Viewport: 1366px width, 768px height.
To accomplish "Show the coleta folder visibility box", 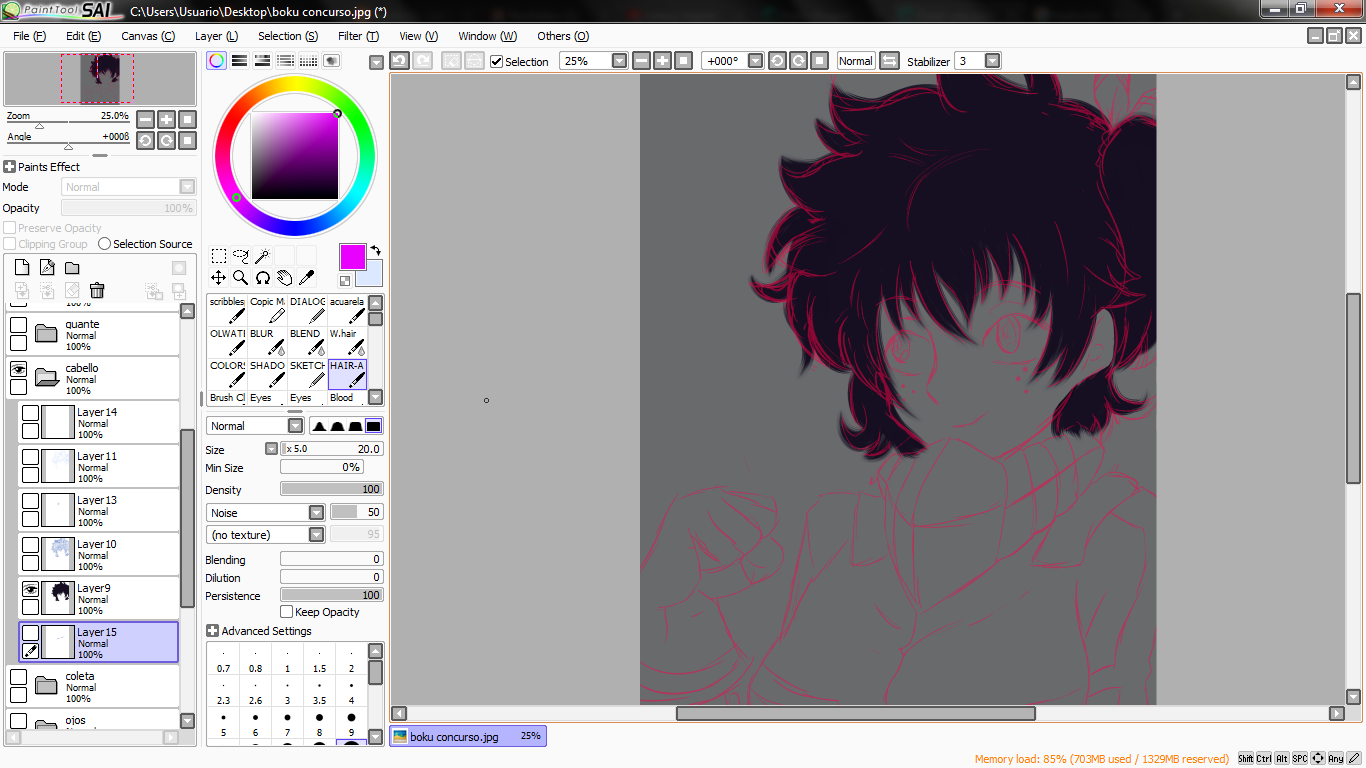I will coord(18,677).
